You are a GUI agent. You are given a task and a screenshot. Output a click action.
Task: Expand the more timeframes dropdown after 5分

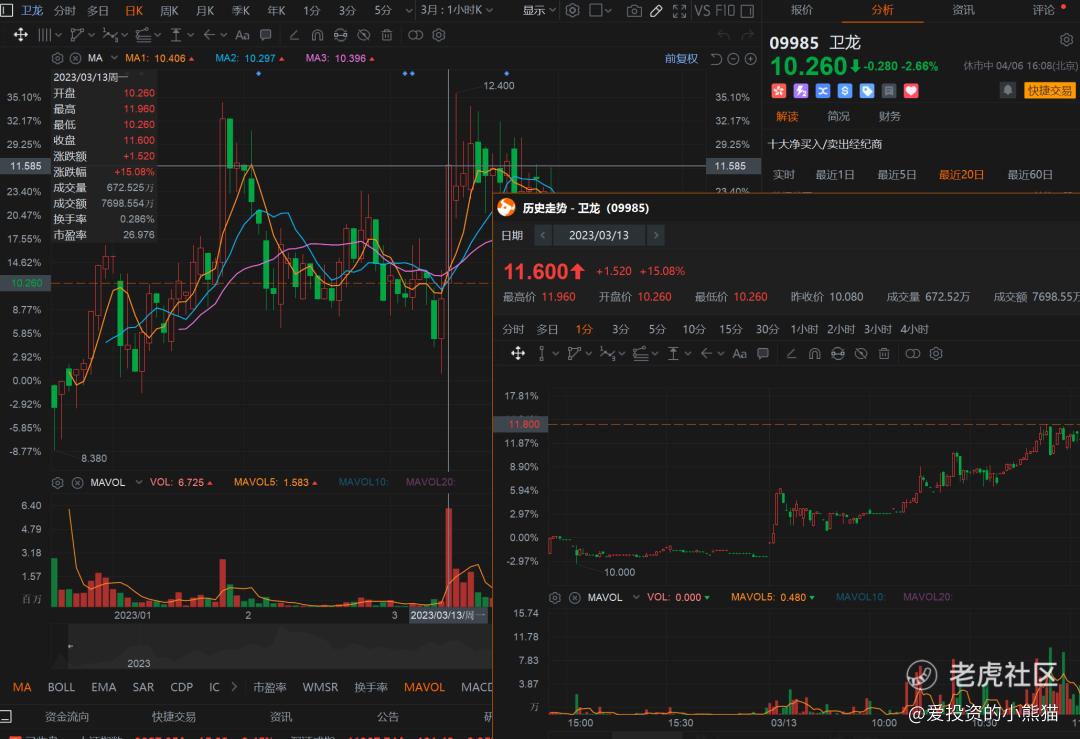(409, 10)
